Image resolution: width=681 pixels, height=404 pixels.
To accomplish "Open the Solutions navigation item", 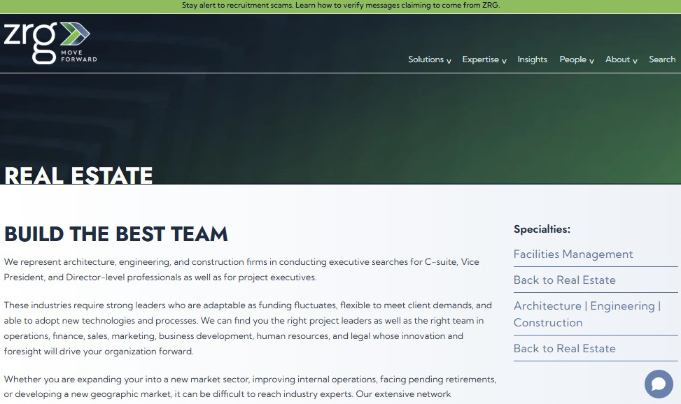I will [426, 60].
